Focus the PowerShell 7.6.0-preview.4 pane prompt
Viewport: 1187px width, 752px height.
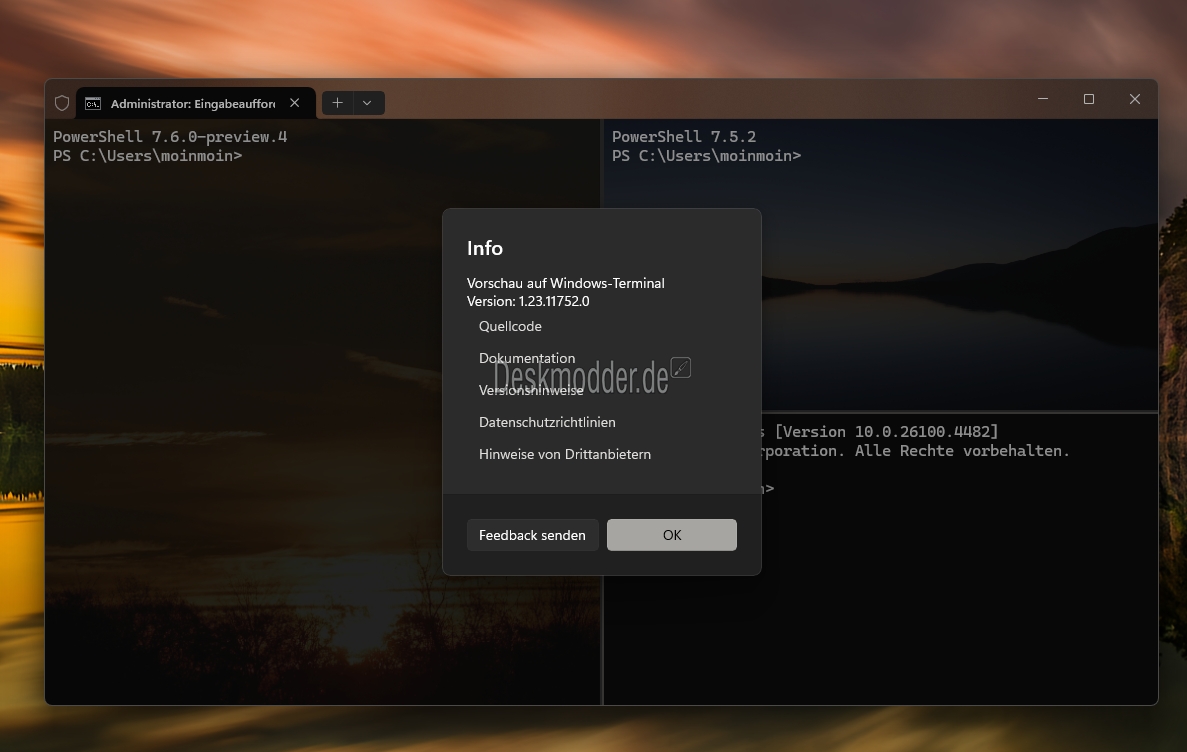(148, 156)
